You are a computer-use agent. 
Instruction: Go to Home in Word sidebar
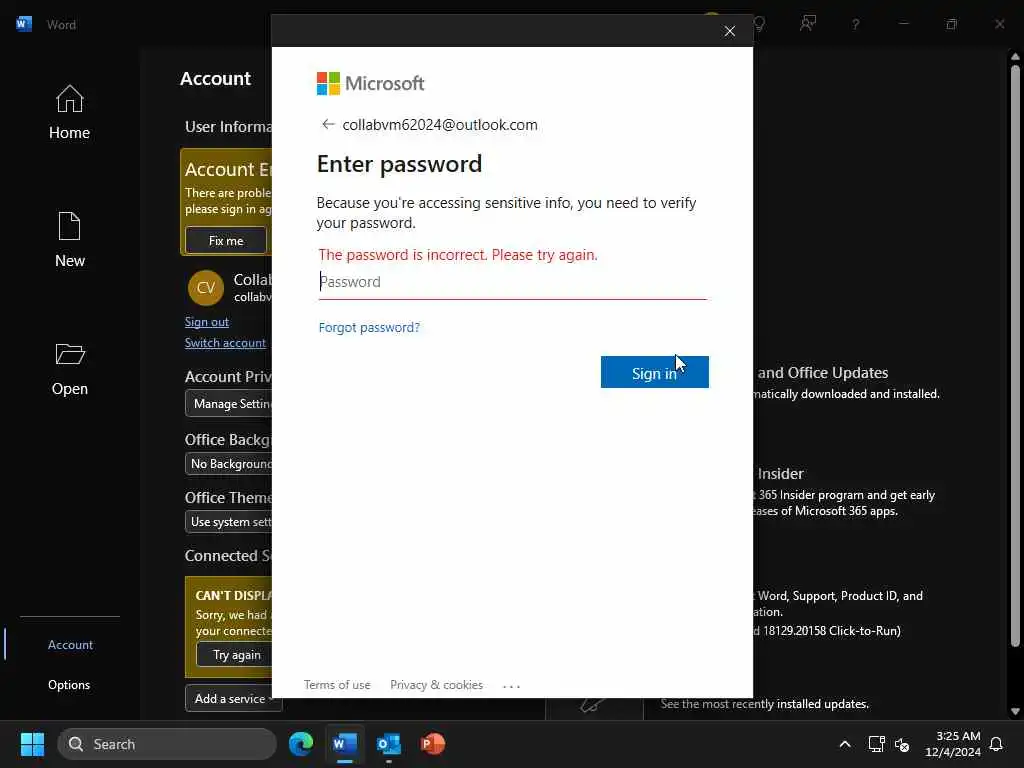pos(69,113)
